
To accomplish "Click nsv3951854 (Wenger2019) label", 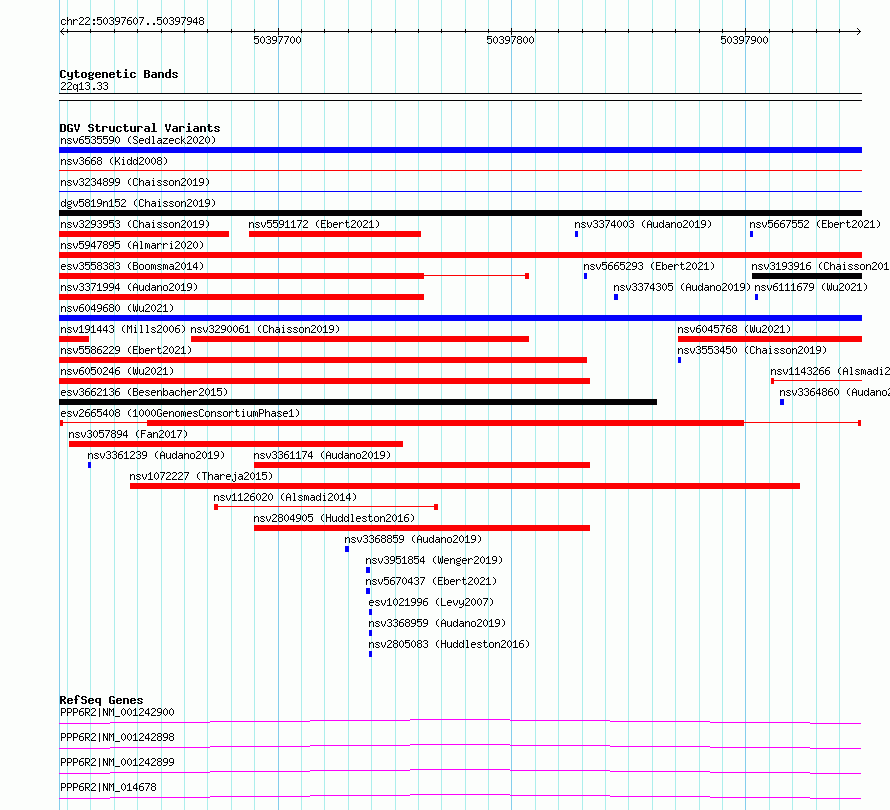I will [434, 560].
